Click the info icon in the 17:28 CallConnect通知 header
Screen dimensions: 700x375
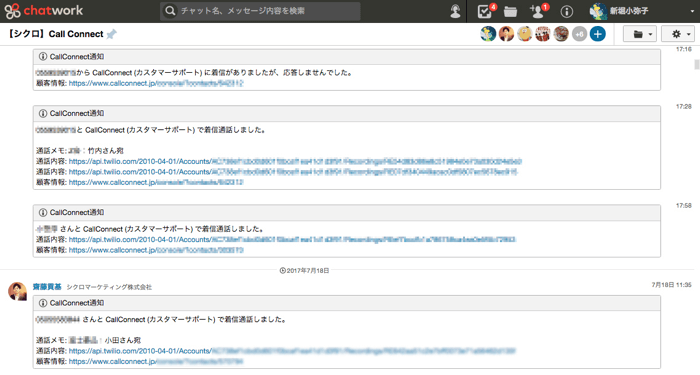point(43,113)
